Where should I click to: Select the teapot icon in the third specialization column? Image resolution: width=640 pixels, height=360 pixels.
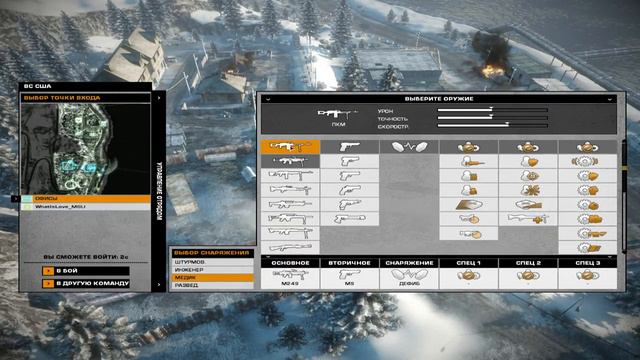(588, 147)
